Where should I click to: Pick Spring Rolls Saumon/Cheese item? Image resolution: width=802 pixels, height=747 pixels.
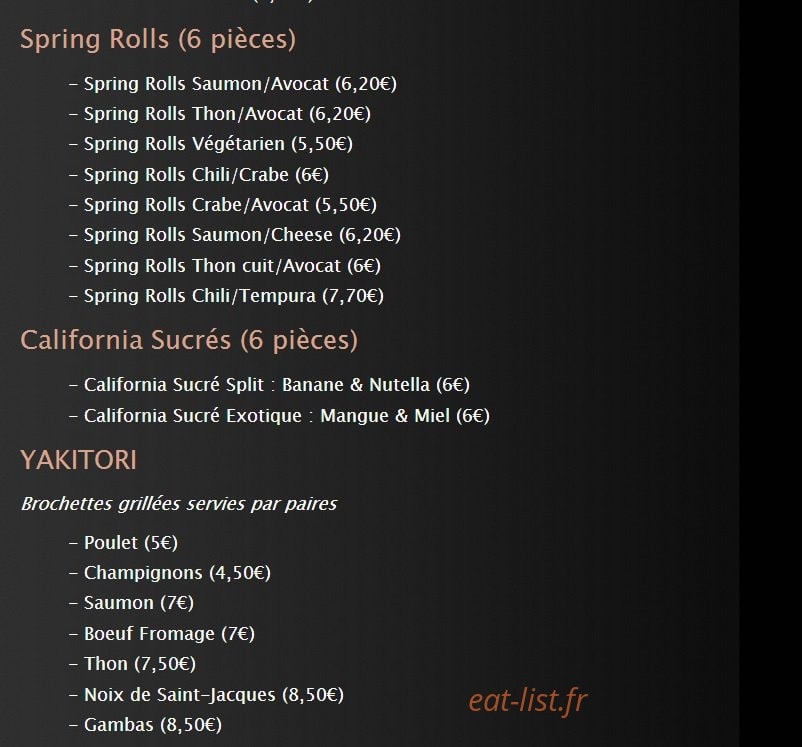click(x=235, y=235)
